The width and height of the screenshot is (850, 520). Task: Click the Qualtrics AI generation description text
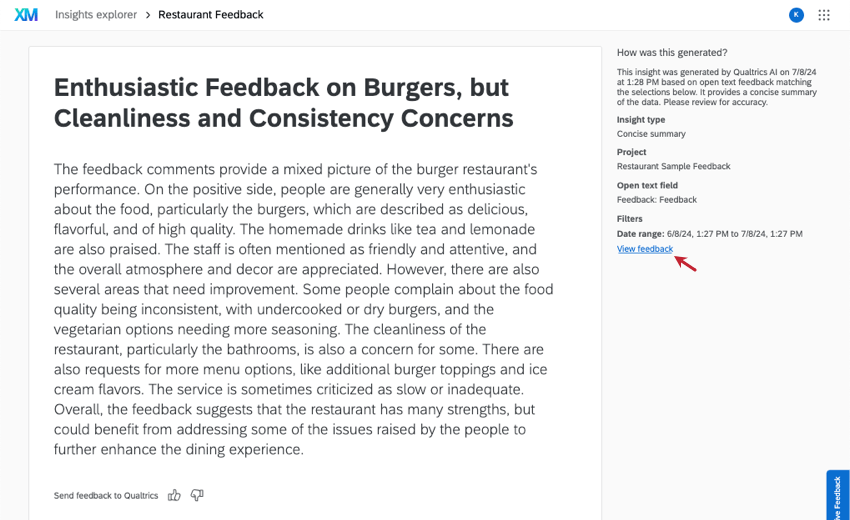(x=717, y=87)
